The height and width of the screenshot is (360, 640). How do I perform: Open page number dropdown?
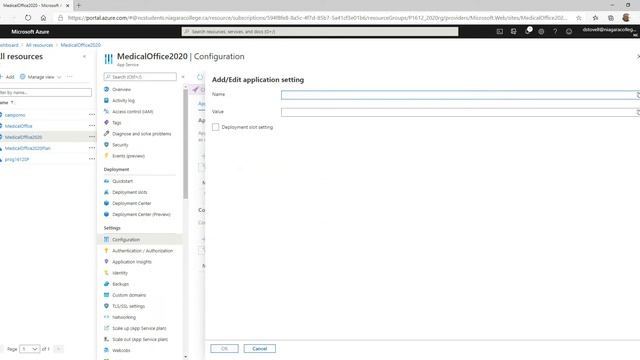tap(29, 349)
